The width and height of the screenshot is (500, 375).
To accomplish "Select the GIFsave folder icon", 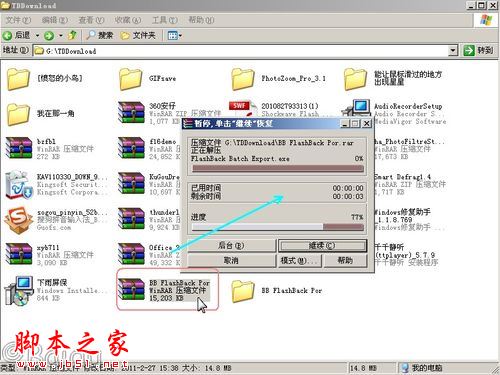I will click(x=131, y=79).
